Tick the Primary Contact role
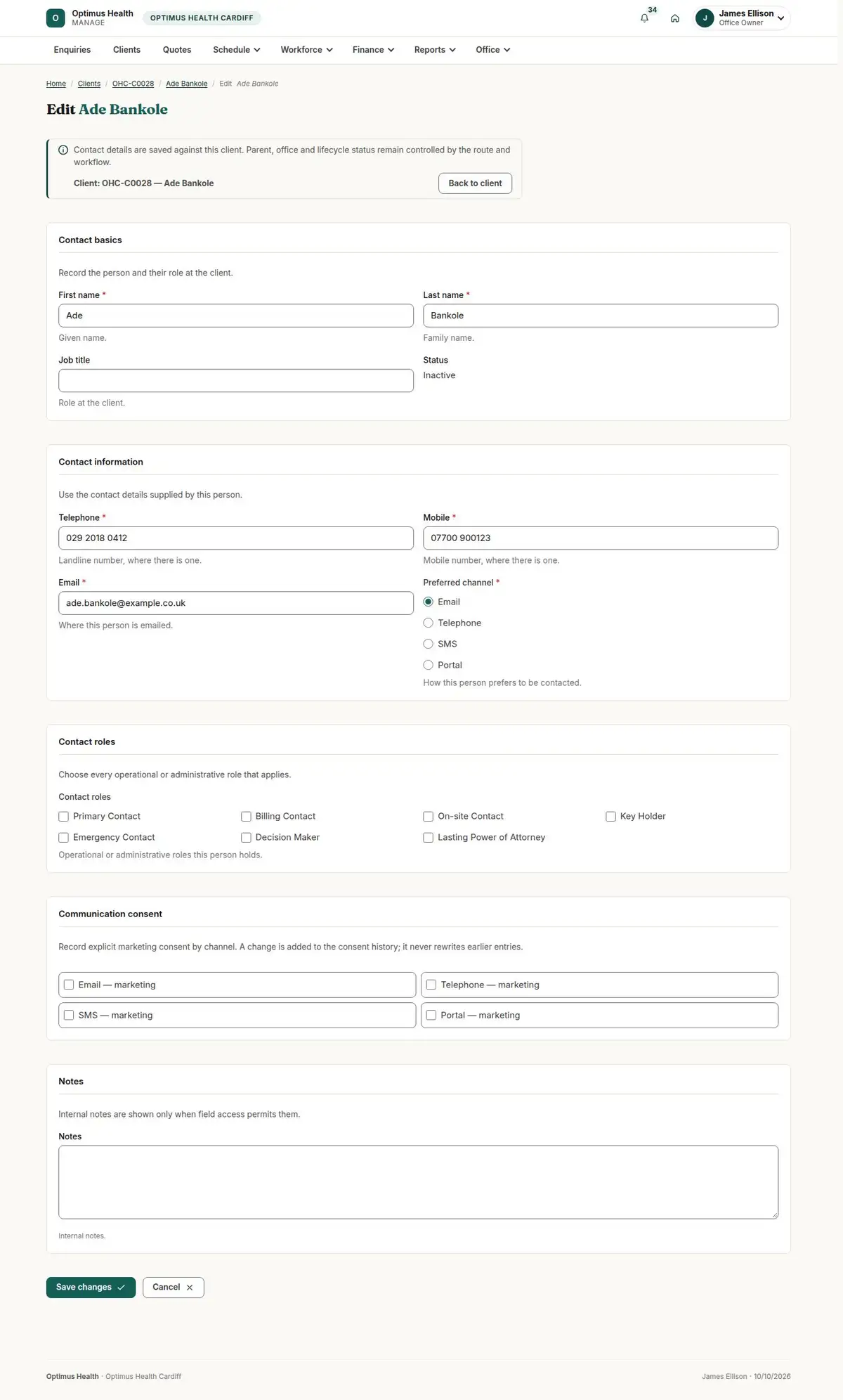The height and width of the screenshot is (1400, 843). [x=63, y=816]
